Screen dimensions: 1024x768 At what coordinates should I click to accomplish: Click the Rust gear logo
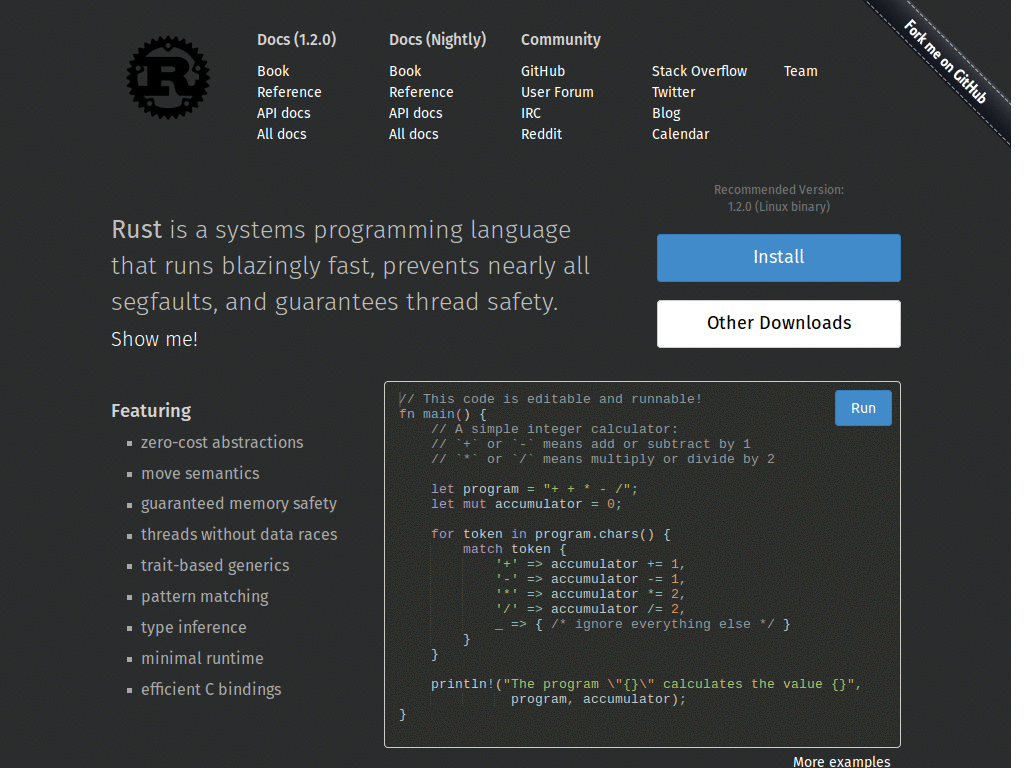[167, 76]
